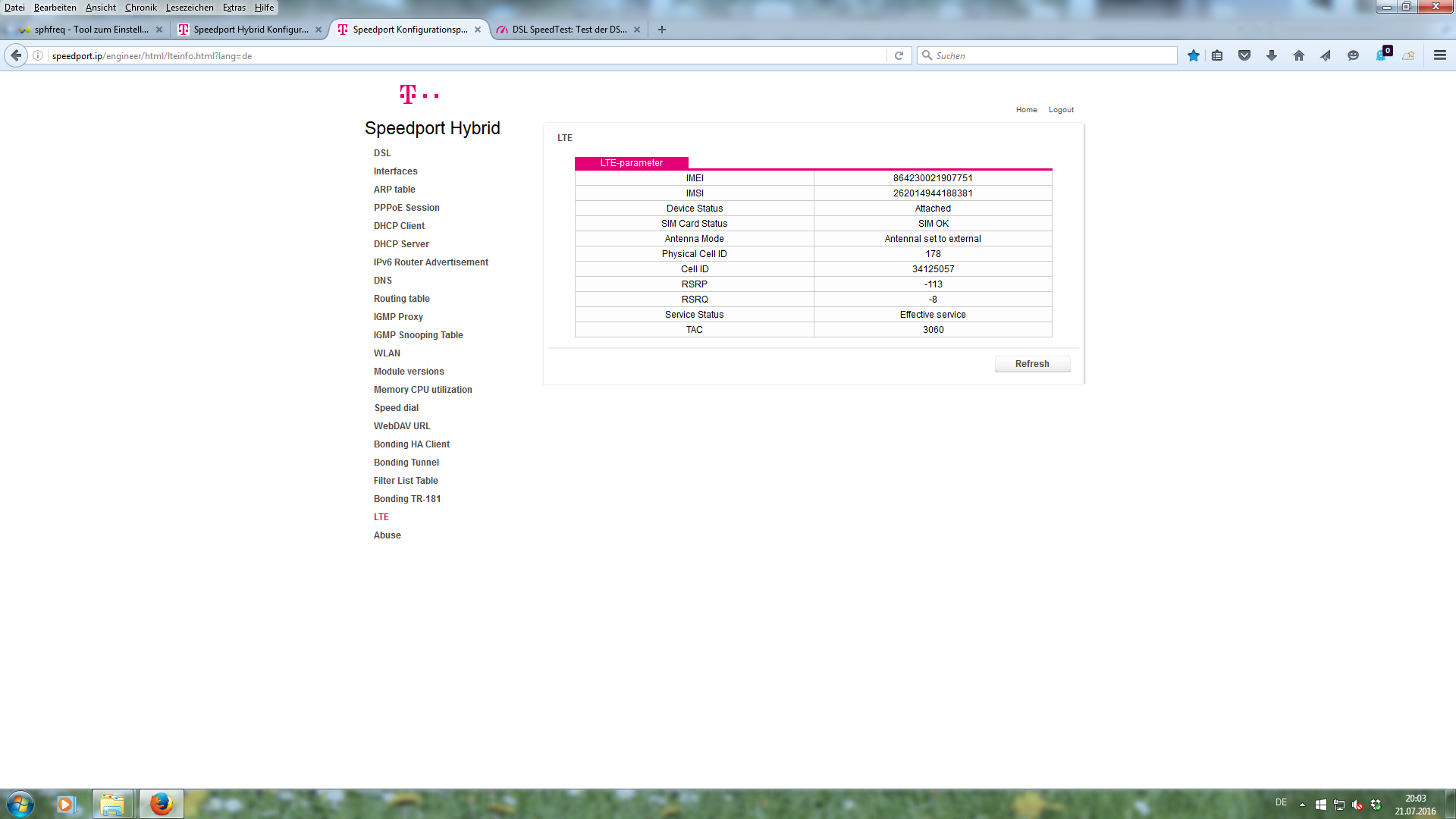The width and height of the screenshot is (1456, 819).
Task: Click the grayed extension icon beside the menu
Action: tap(1409, 55)
